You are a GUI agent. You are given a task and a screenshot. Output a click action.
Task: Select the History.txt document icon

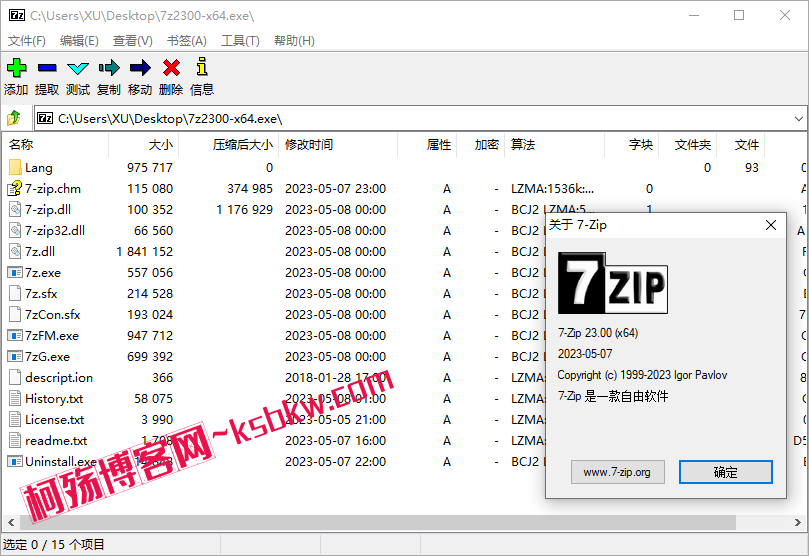15,399
